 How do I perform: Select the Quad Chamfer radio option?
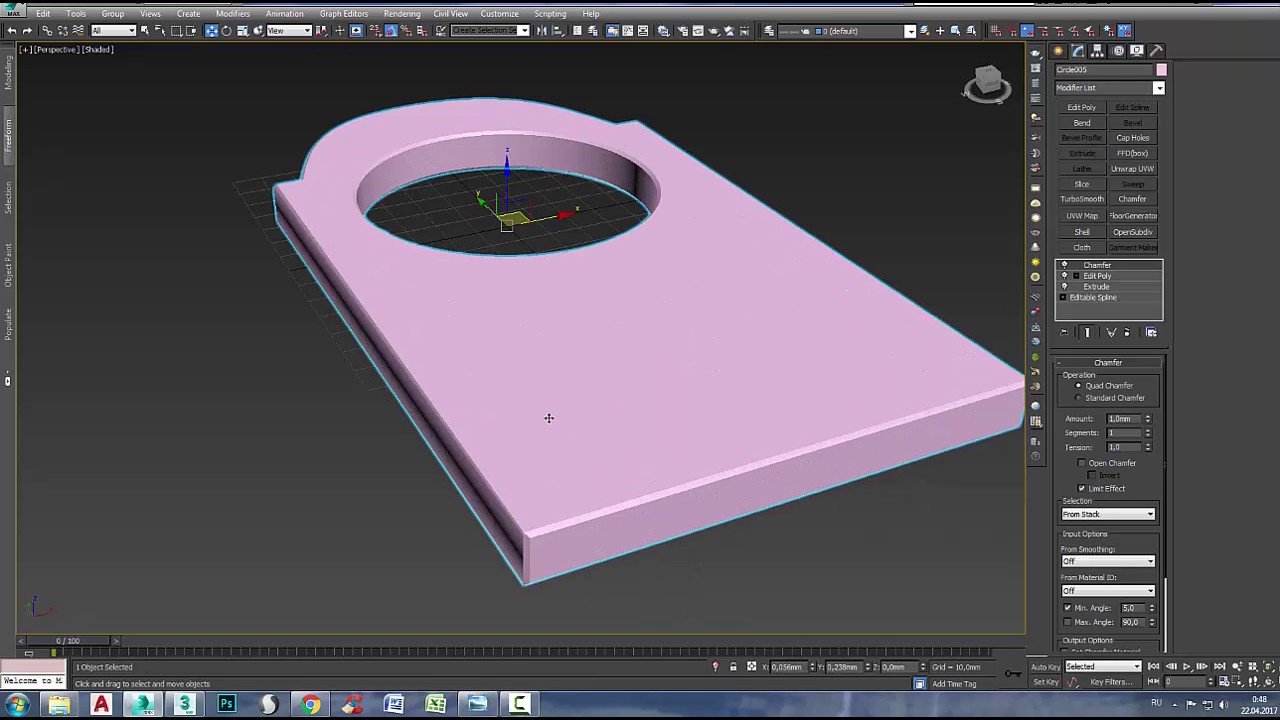[1078, 386]
